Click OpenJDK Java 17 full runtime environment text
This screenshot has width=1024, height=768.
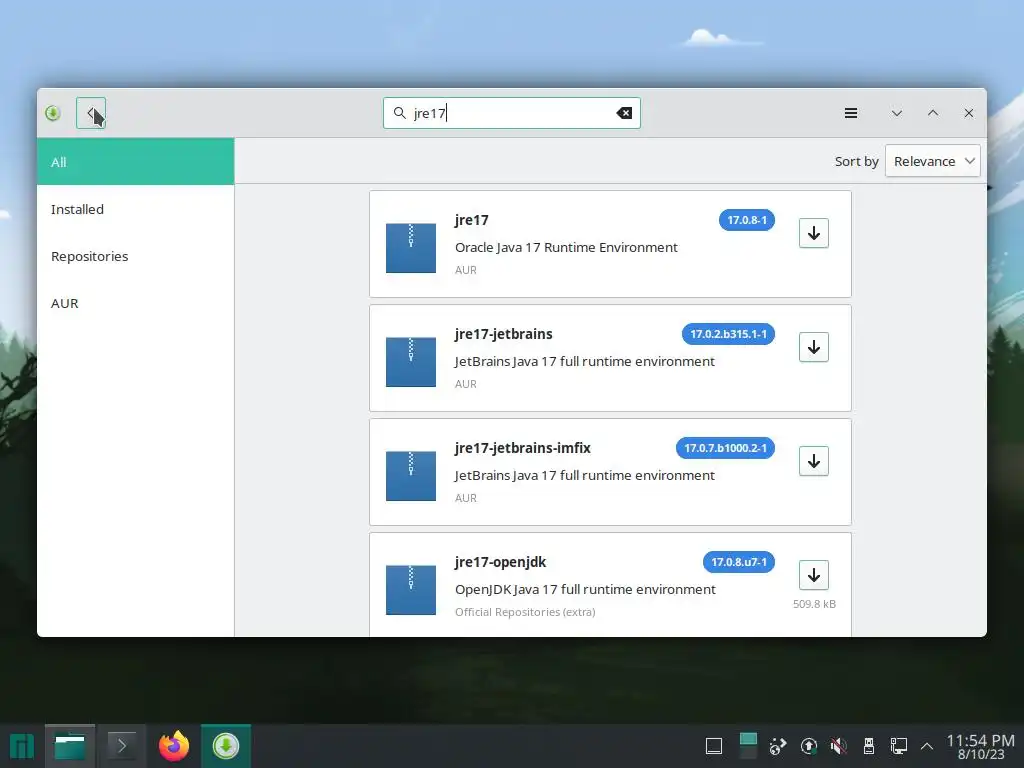click(x=585, y=589)
